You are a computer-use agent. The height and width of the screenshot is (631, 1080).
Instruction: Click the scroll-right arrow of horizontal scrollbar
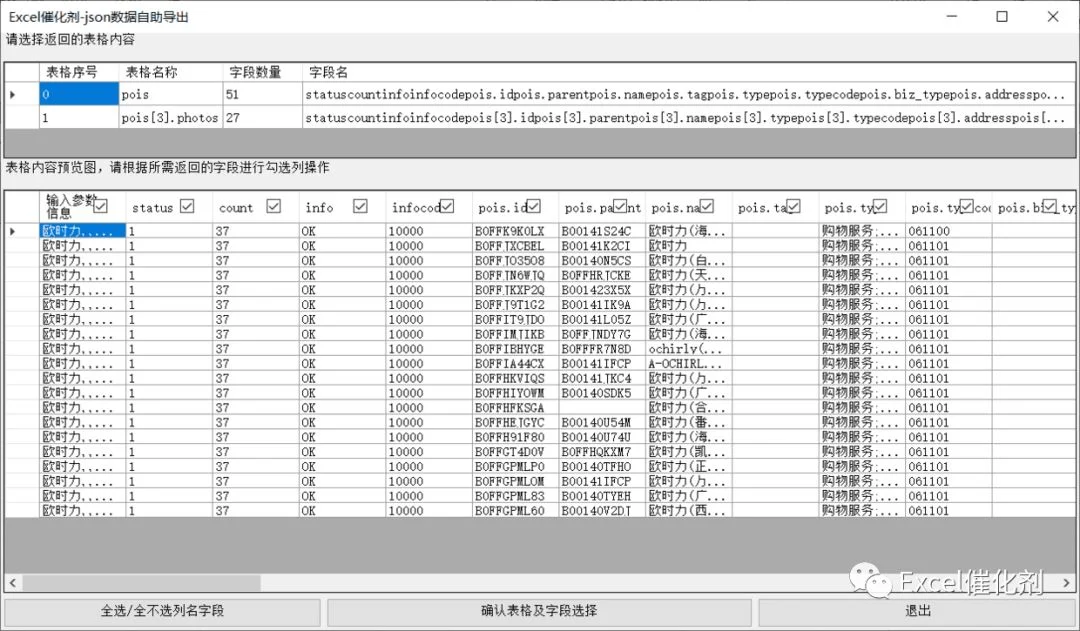[1066, 583]
